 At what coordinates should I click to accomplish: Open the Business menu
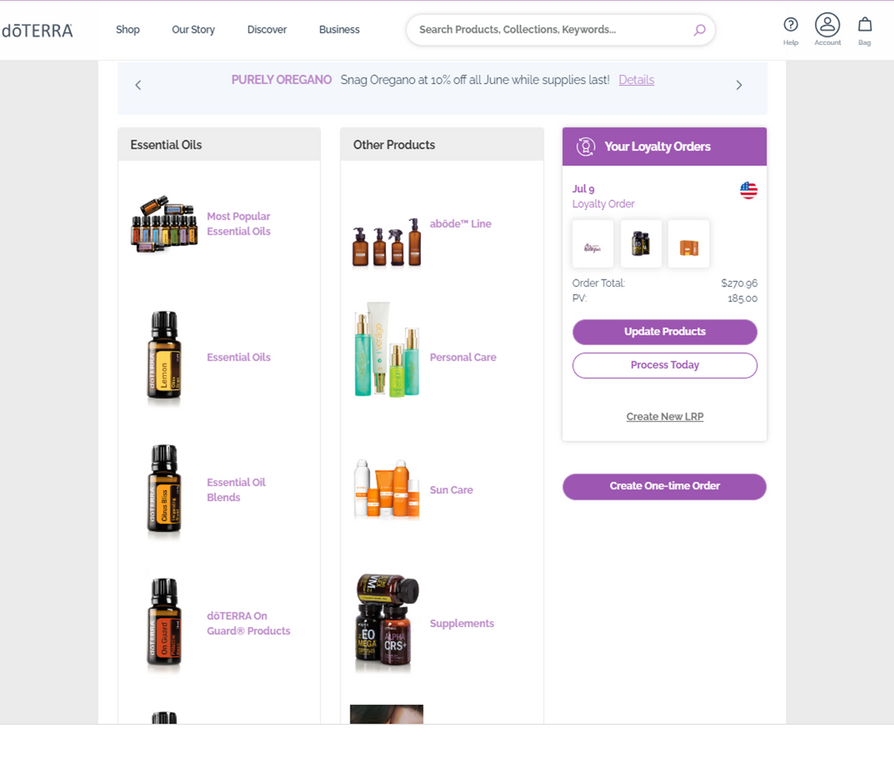[x=339, y=30]
